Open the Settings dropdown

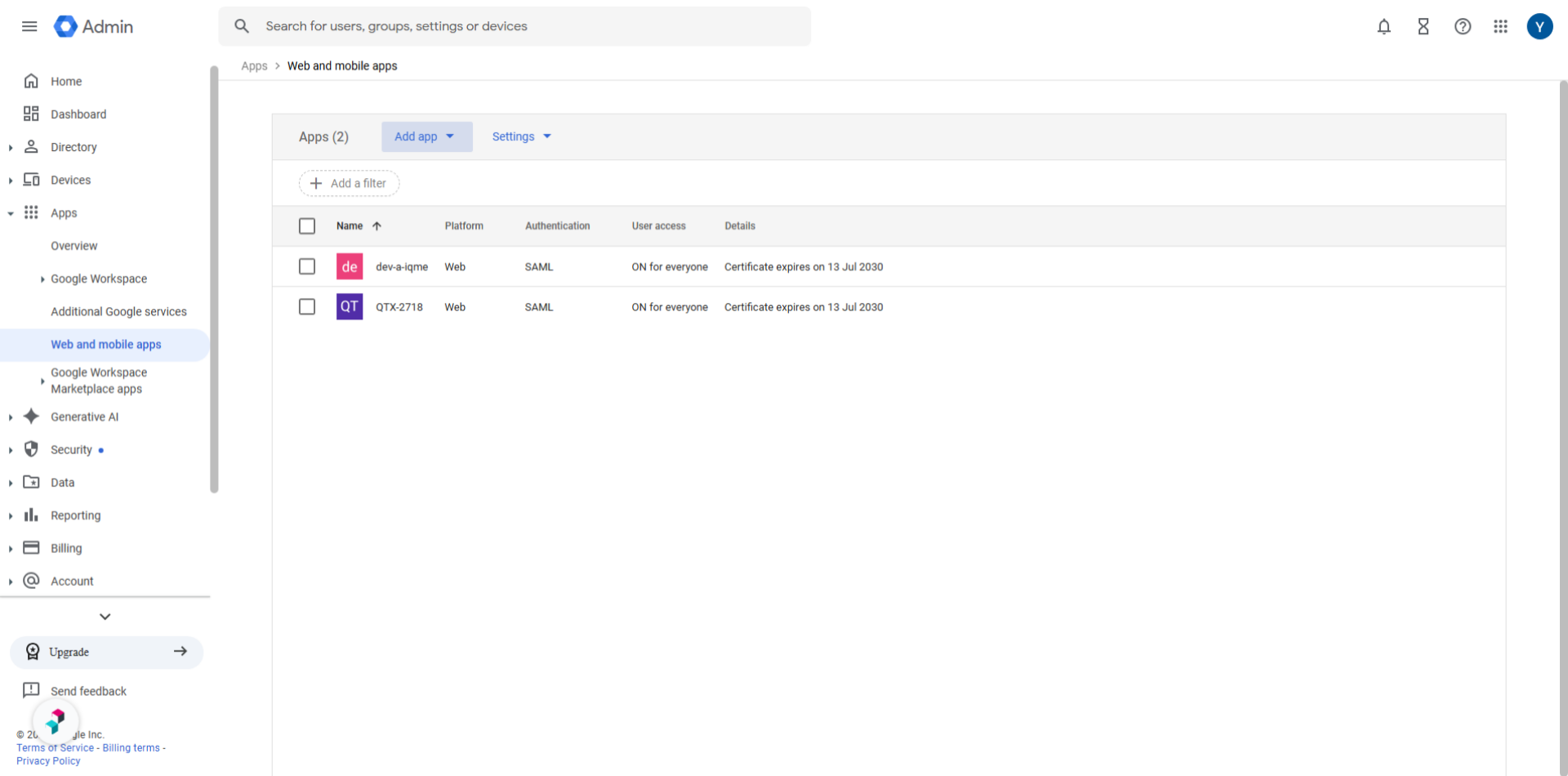coord(521,136)
